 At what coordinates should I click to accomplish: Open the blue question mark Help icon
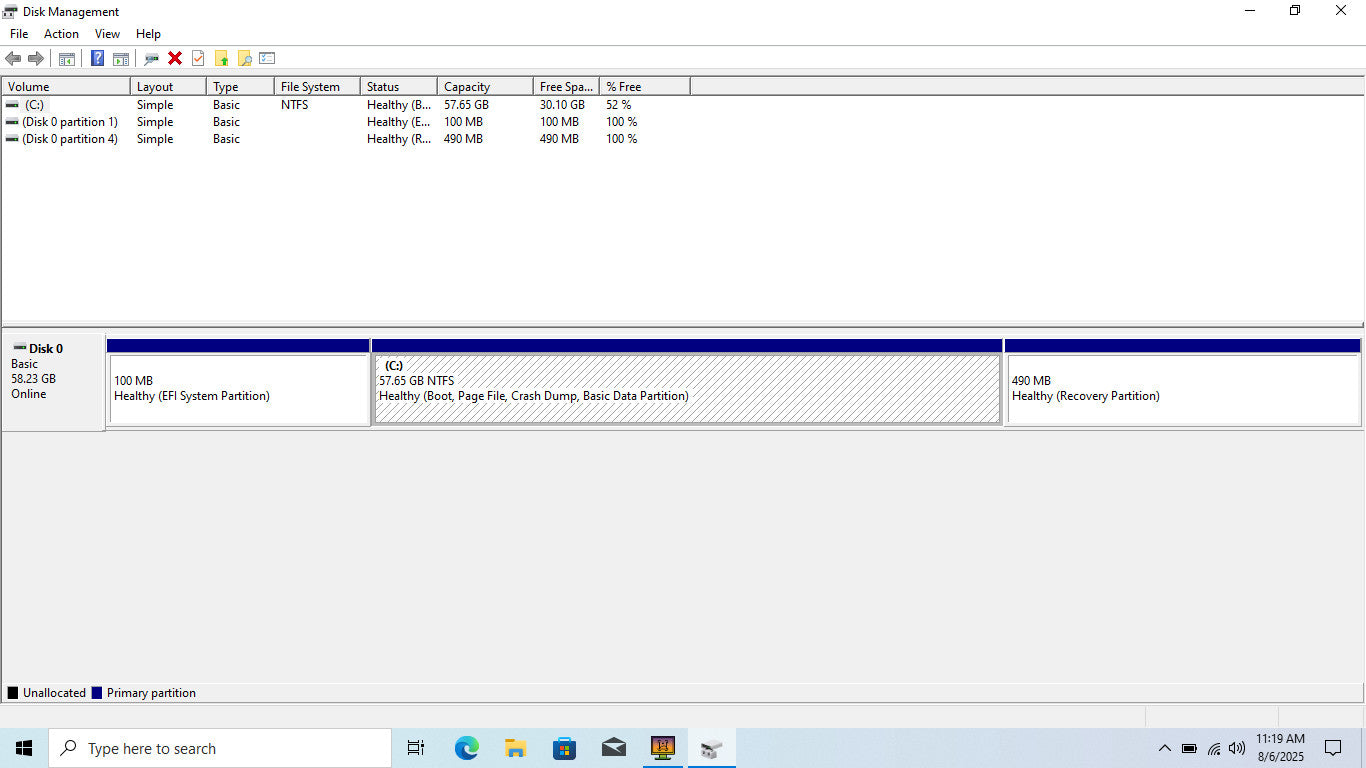click(97, 58)
